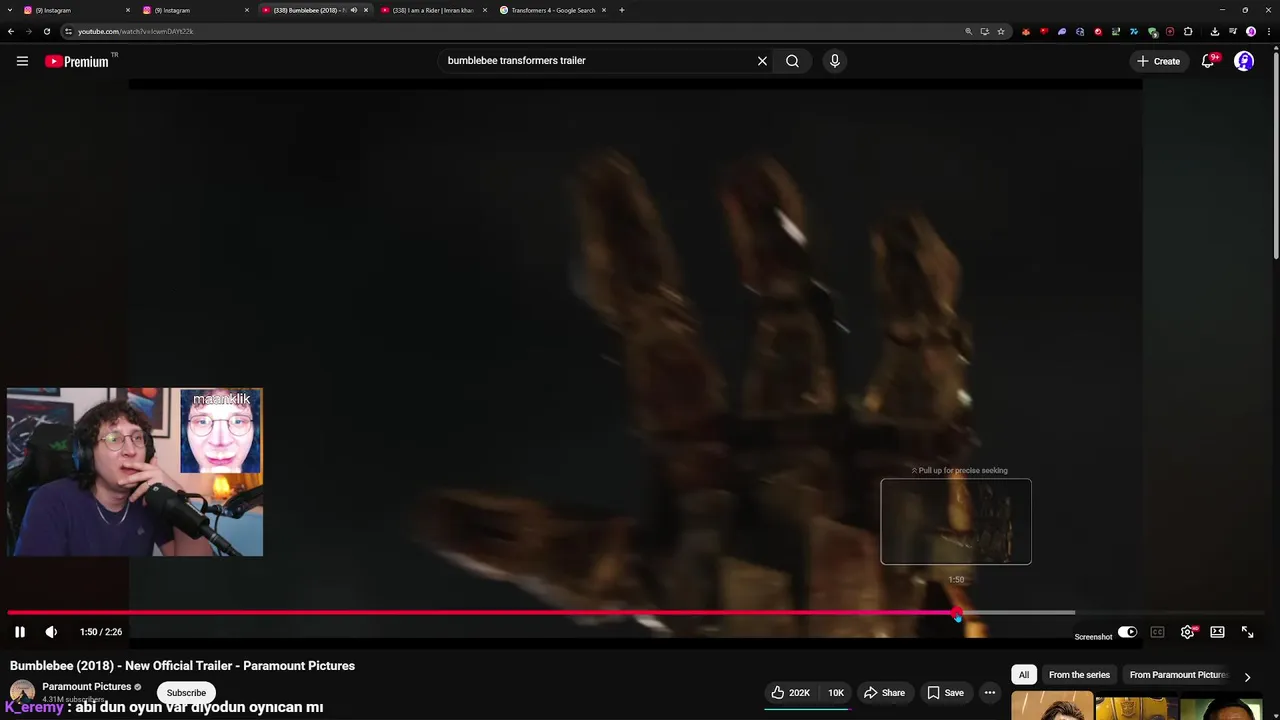Open browser zoom magnifier in address bar
The height and width of the screenshot is (720, 1280).
(x=969, y=31)
